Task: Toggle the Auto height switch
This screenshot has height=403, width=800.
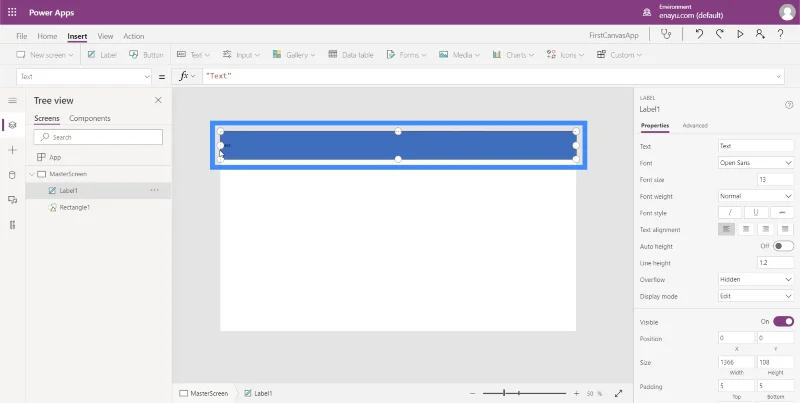Action: click(x=783, y=246)
